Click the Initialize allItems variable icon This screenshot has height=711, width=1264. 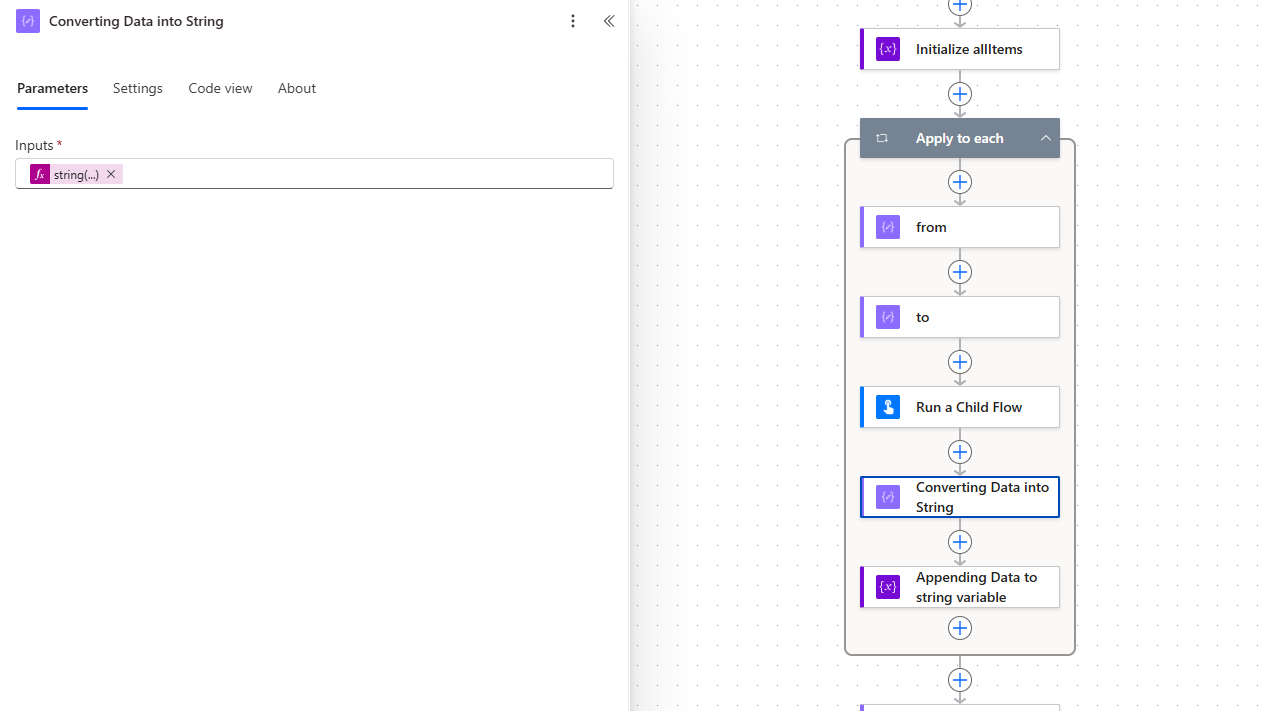tap(888, 49)
